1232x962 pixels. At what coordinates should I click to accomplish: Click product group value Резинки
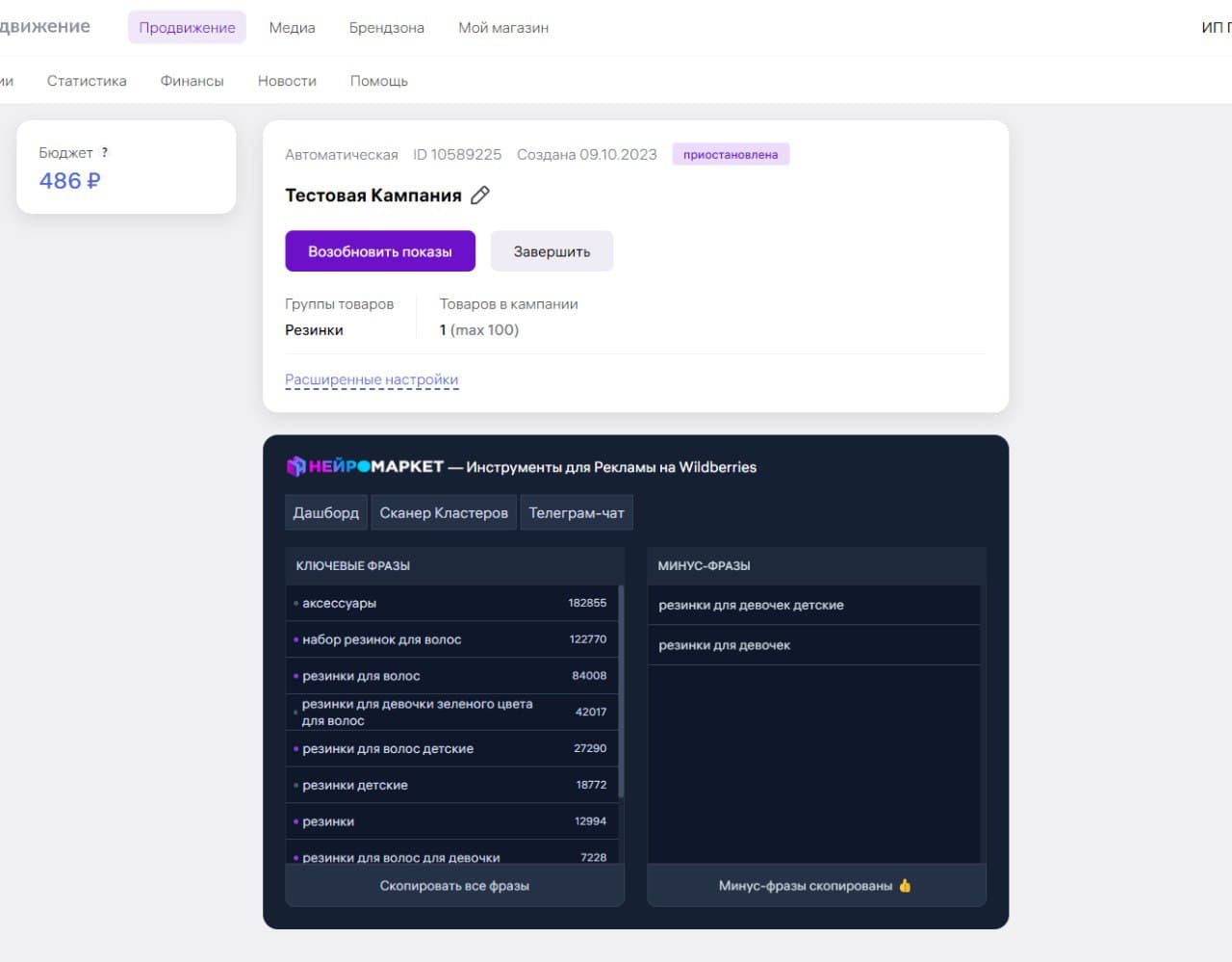click(314, 329)
